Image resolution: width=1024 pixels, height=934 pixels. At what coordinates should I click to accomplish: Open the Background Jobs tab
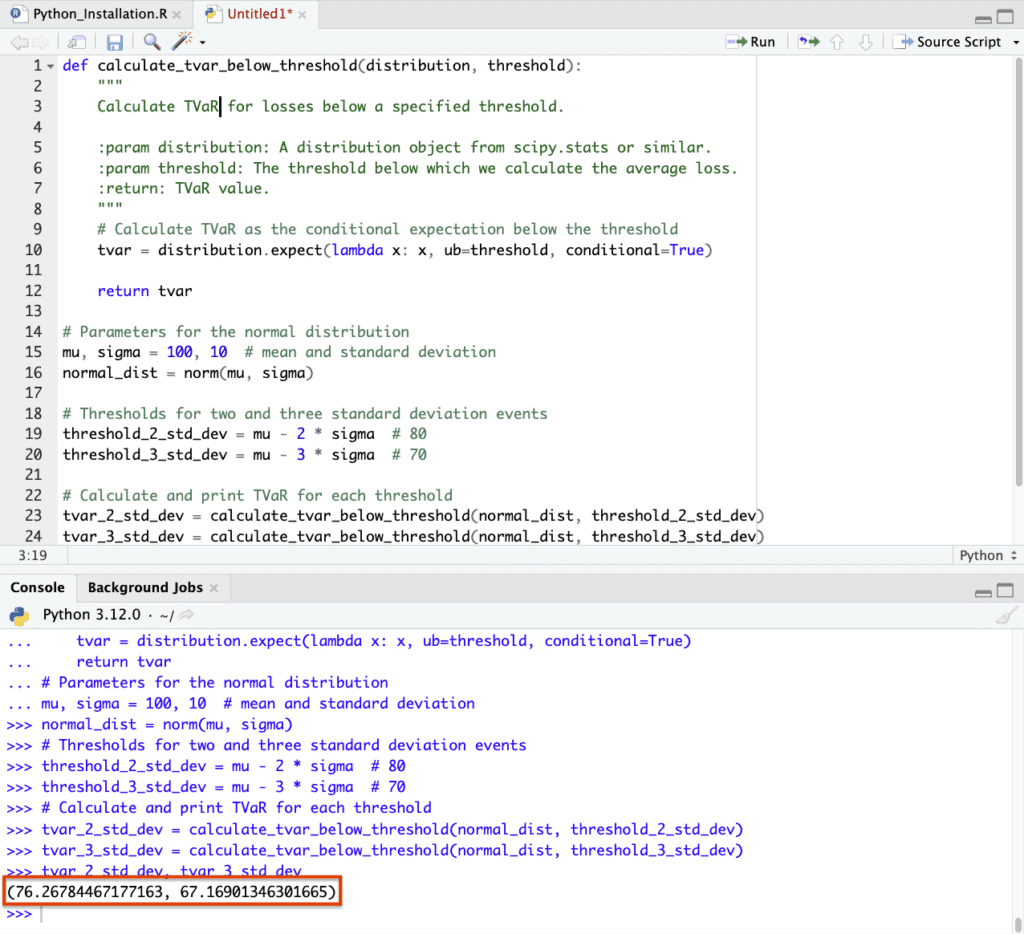pyautogui.click(x=145, y=588)
